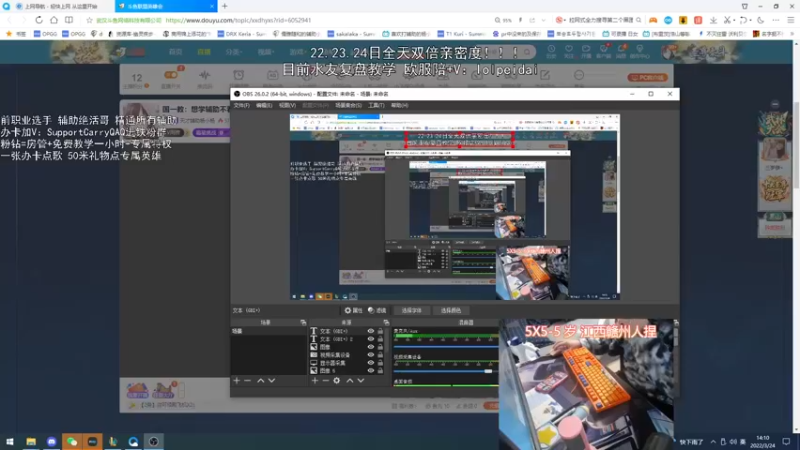The height and width of the screenshot is (450, 800).
Task: Hide the 显示器采集 source
Action: (371, 363)
